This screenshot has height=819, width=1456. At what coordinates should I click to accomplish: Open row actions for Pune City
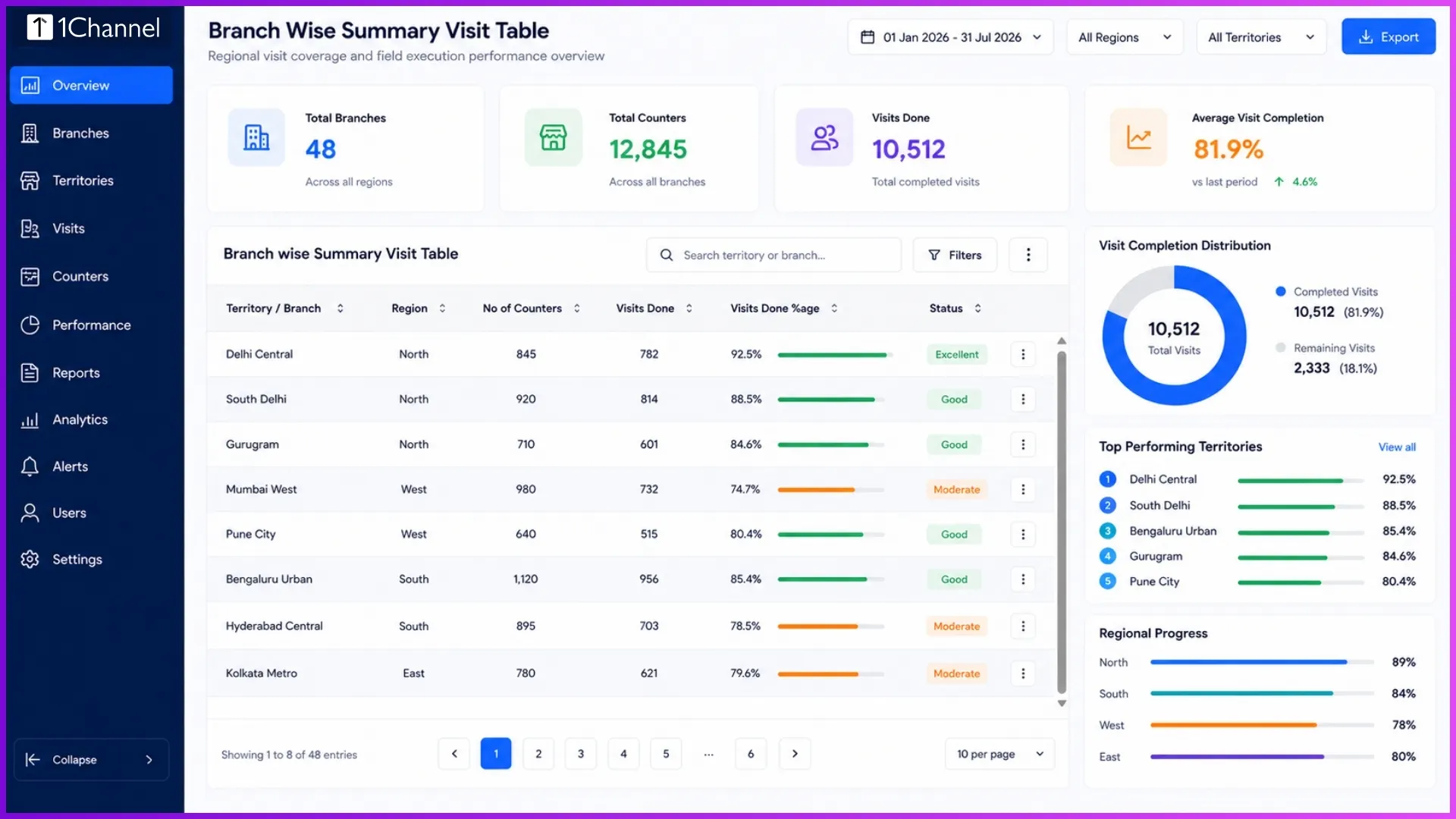[x=1023, y=534]
